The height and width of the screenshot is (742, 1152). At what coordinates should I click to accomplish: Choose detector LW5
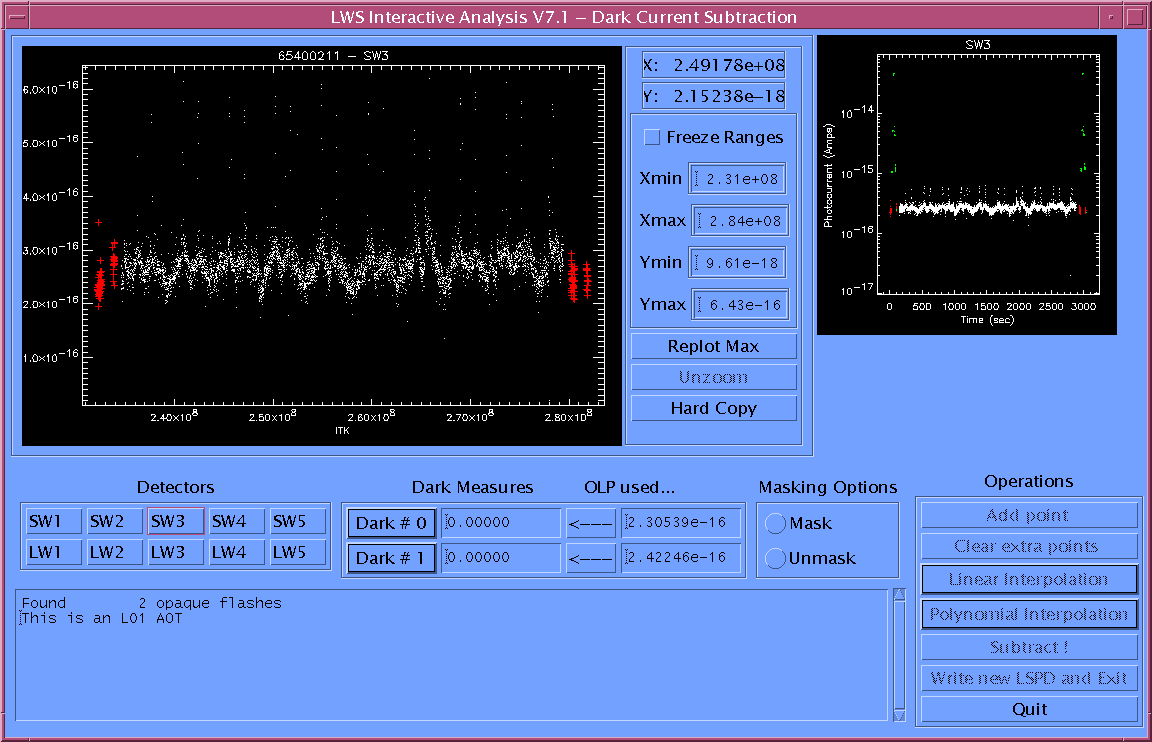[298, 552]
